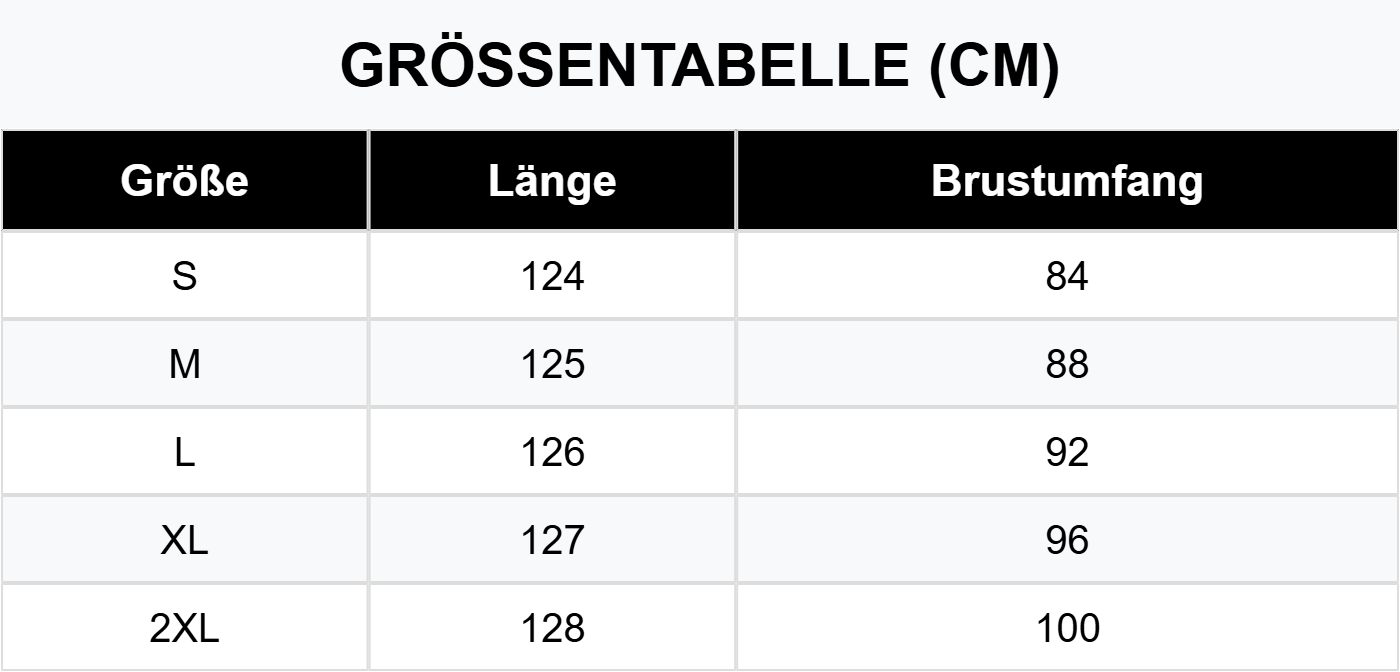
Task: Click the size M cell
Action: 185,364
